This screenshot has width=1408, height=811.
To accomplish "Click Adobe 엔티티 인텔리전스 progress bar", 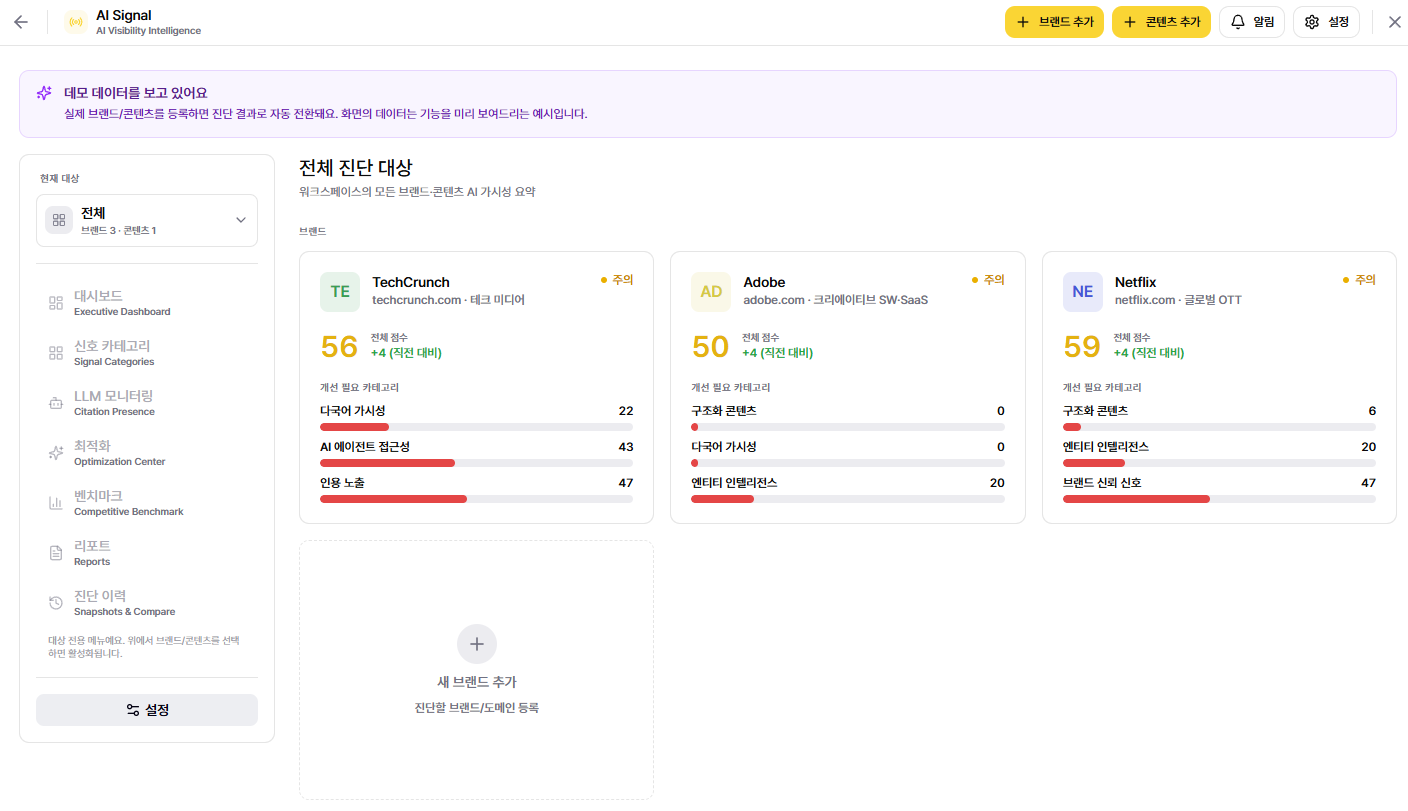I will (x=848, y=499).
